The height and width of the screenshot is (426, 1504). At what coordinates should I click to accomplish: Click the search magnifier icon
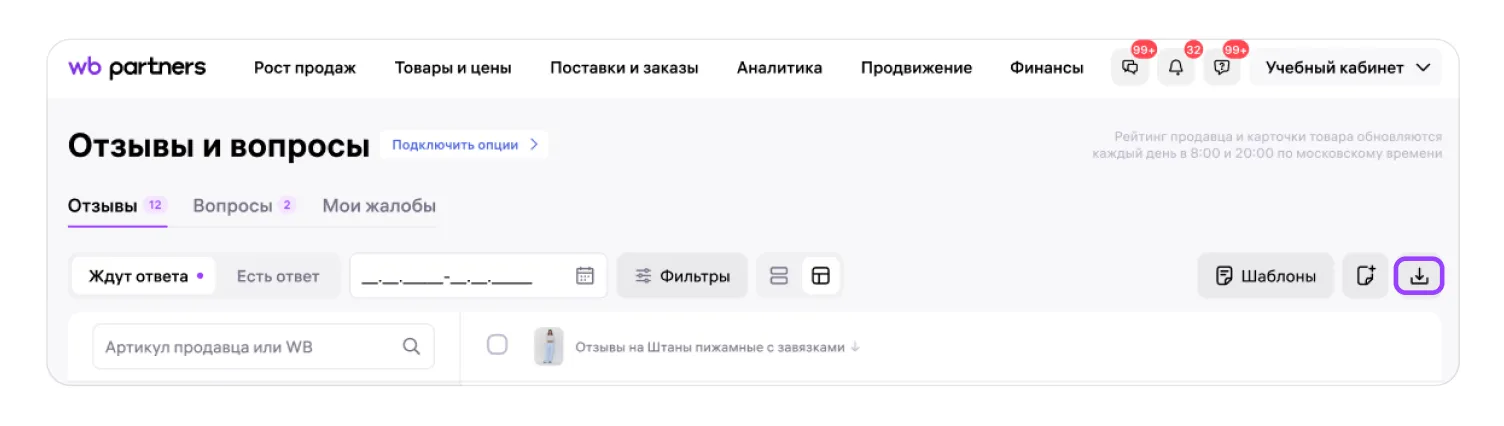click(411, 347)
